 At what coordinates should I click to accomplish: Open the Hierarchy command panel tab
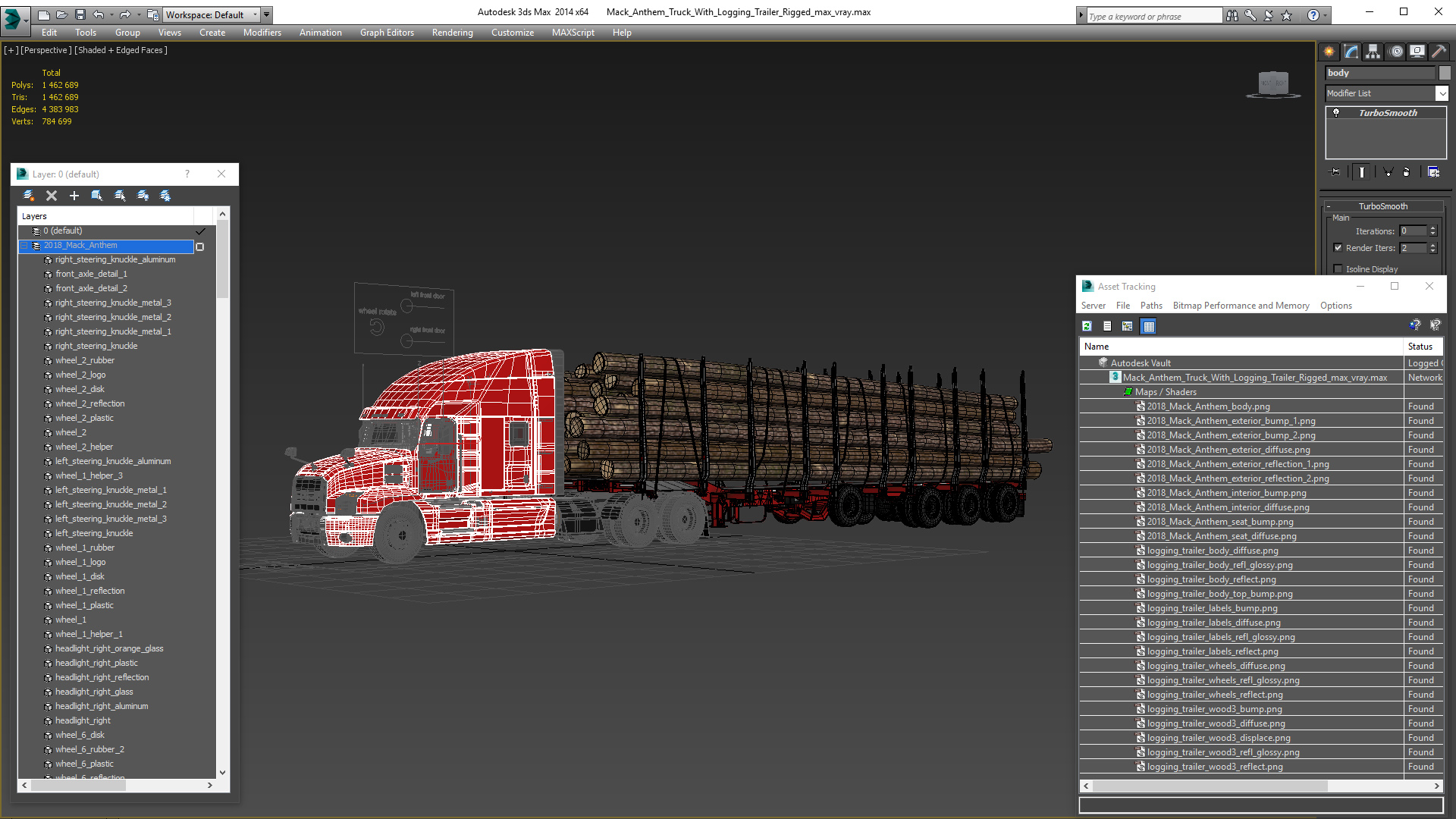coord(1373,52)
